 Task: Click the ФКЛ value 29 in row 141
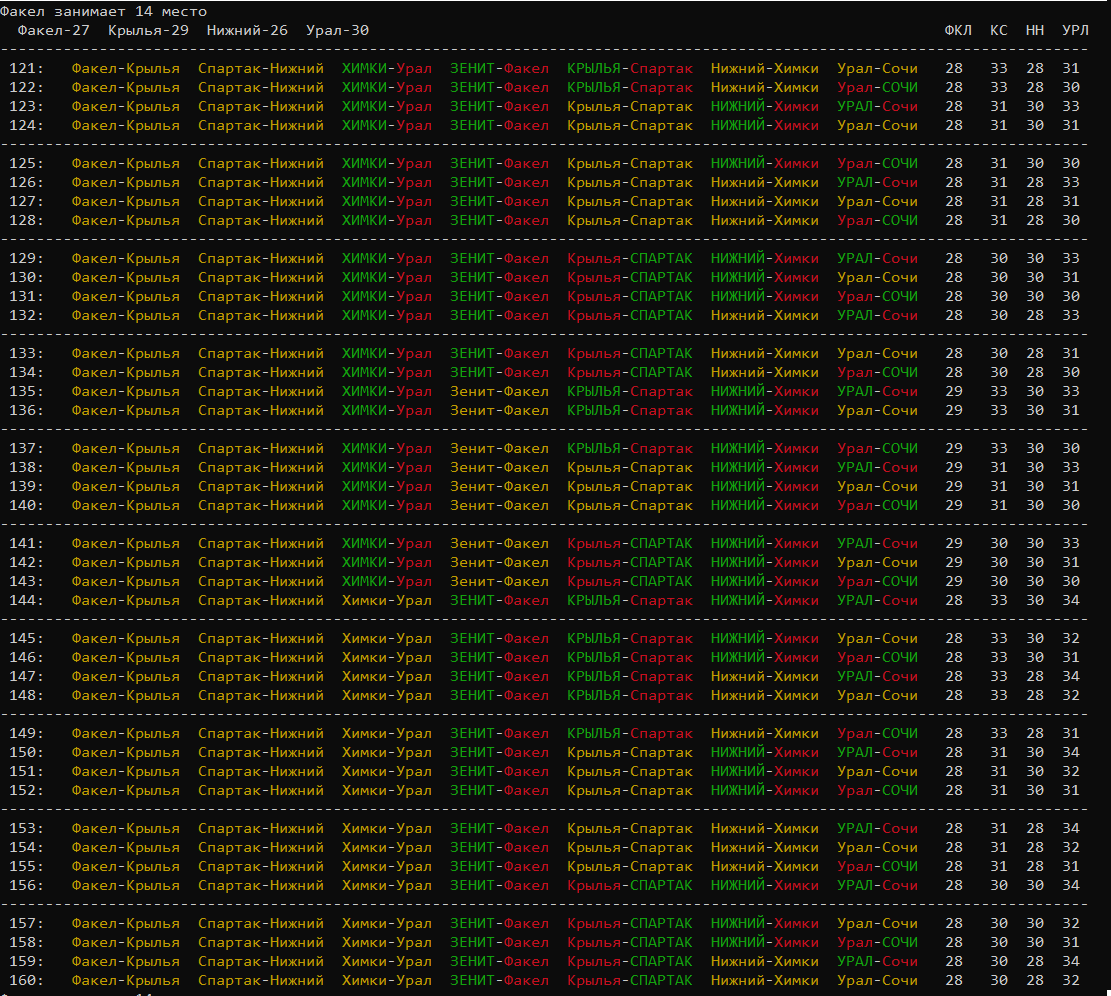(x=954, y=543)
